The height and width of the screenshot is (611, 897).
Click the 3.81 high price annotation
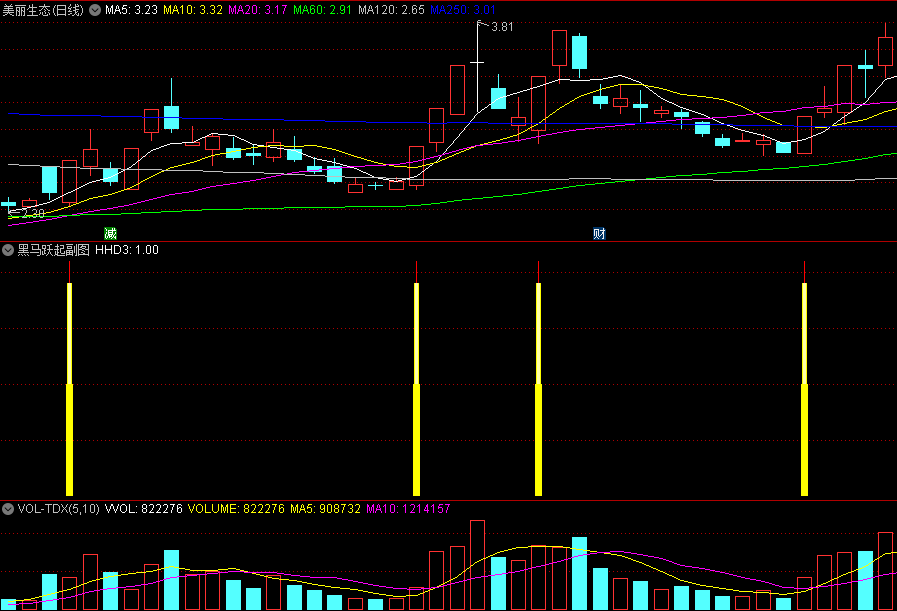point(502,27)
